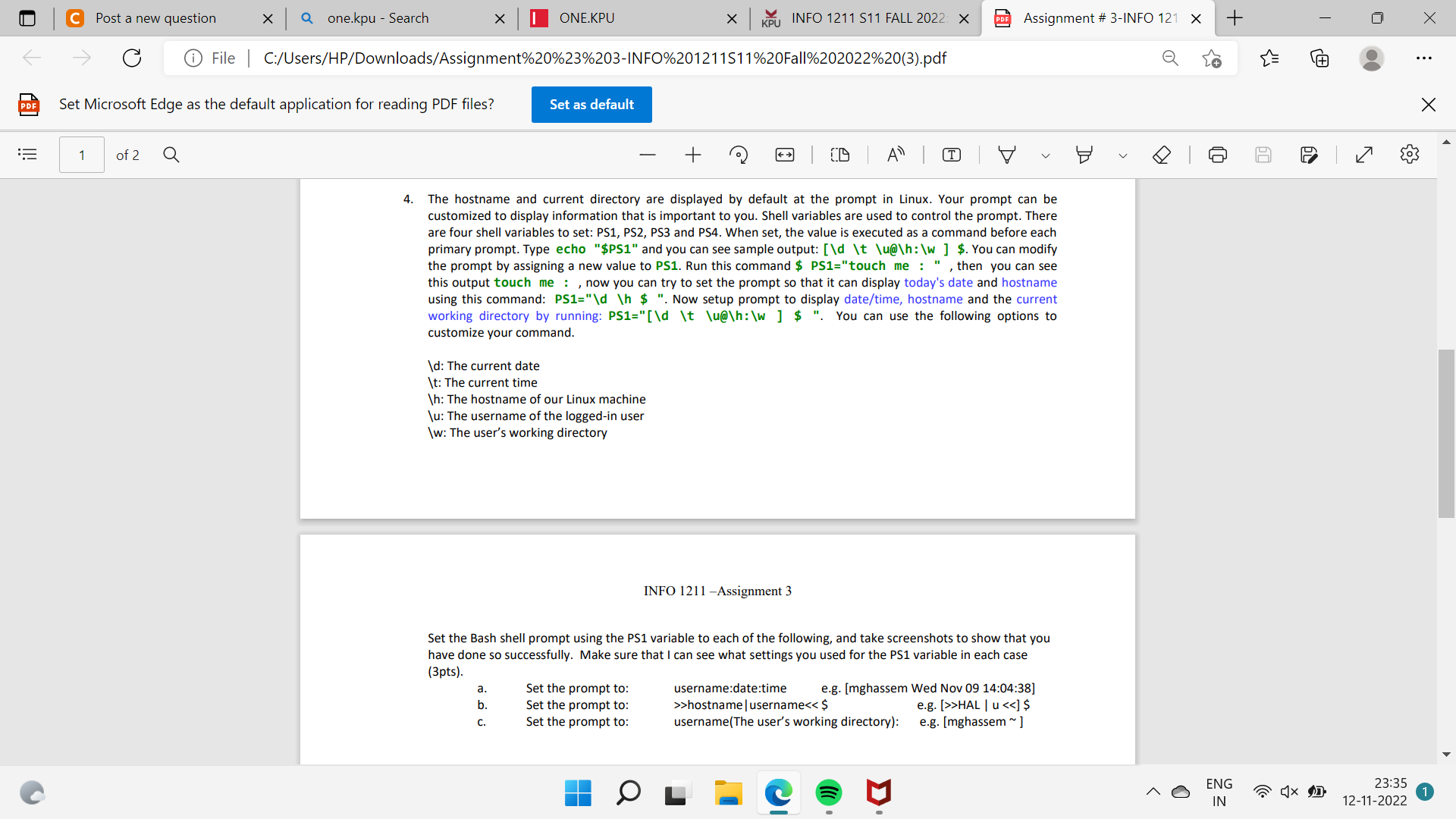The height and width of the screenshot is (819, 1456).
Task: Pick the Draw annotation tool
Action: 1007,155
